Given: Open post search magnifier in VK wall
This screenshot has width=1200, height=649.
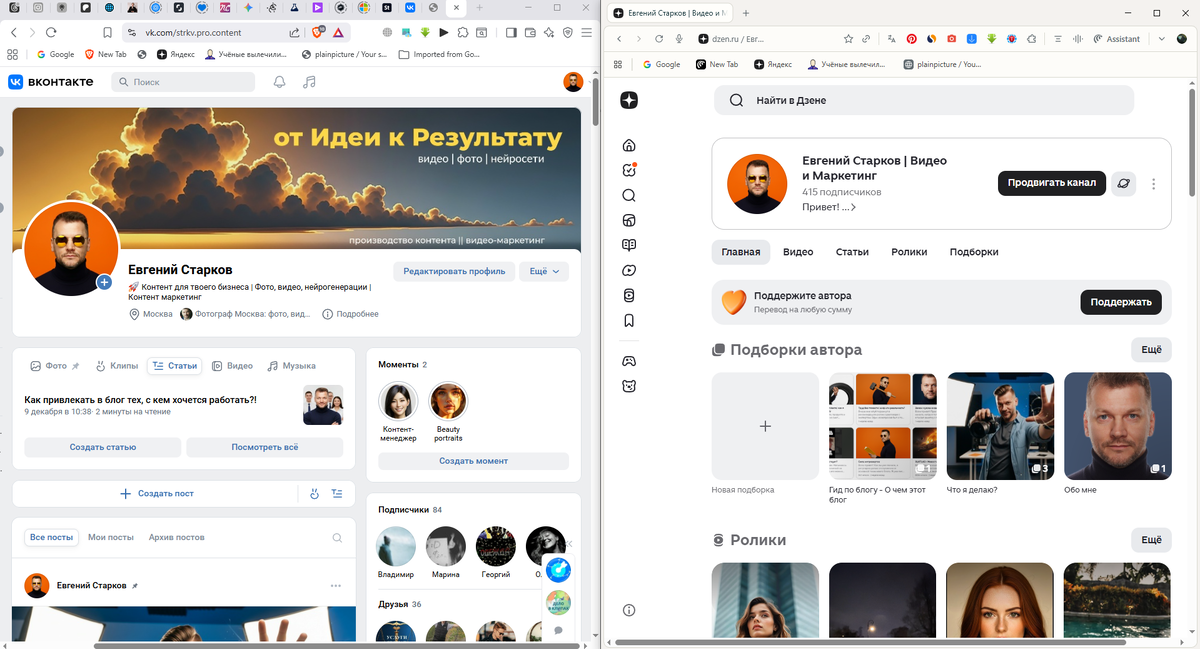Looking at the screenshot, I should pyautogui.click(x=337, y=537).
